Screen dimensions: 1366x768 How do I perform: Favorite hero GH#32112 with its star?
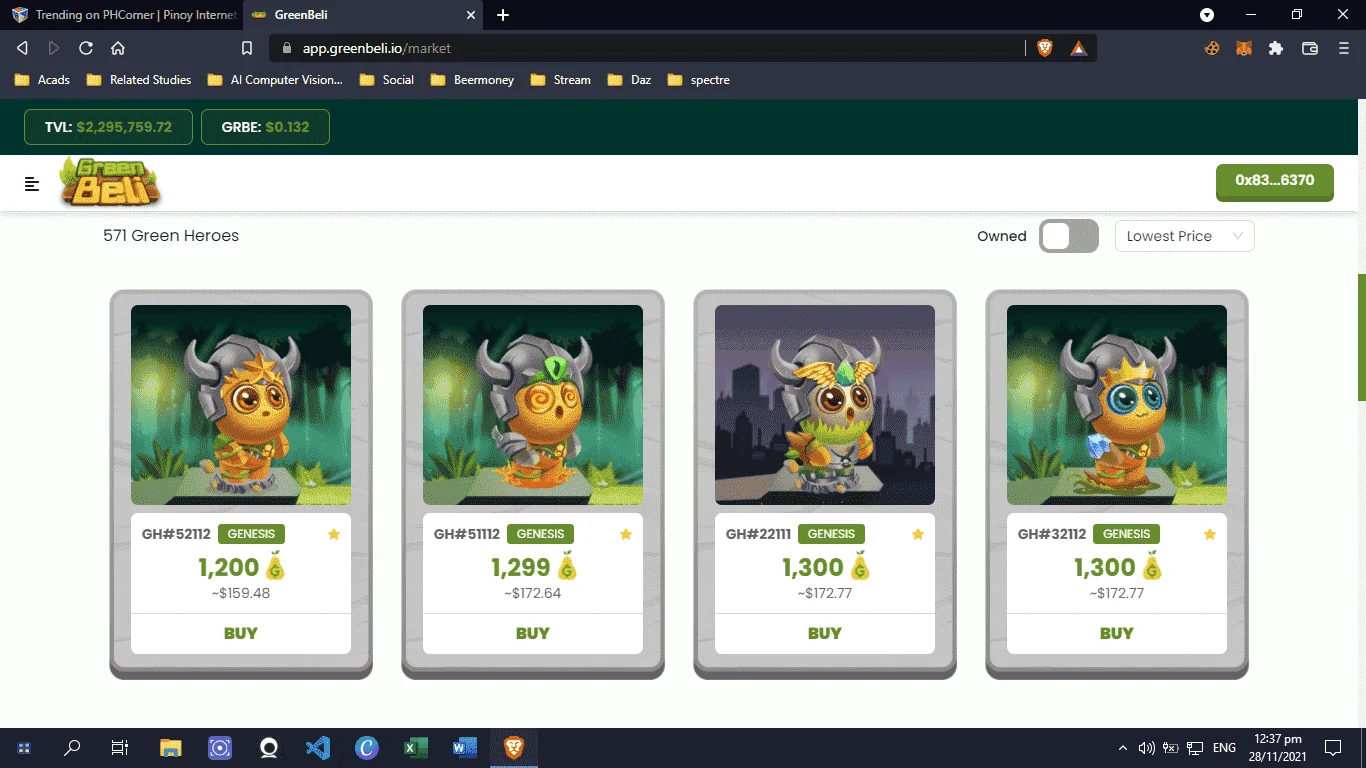coord(1210,534)
